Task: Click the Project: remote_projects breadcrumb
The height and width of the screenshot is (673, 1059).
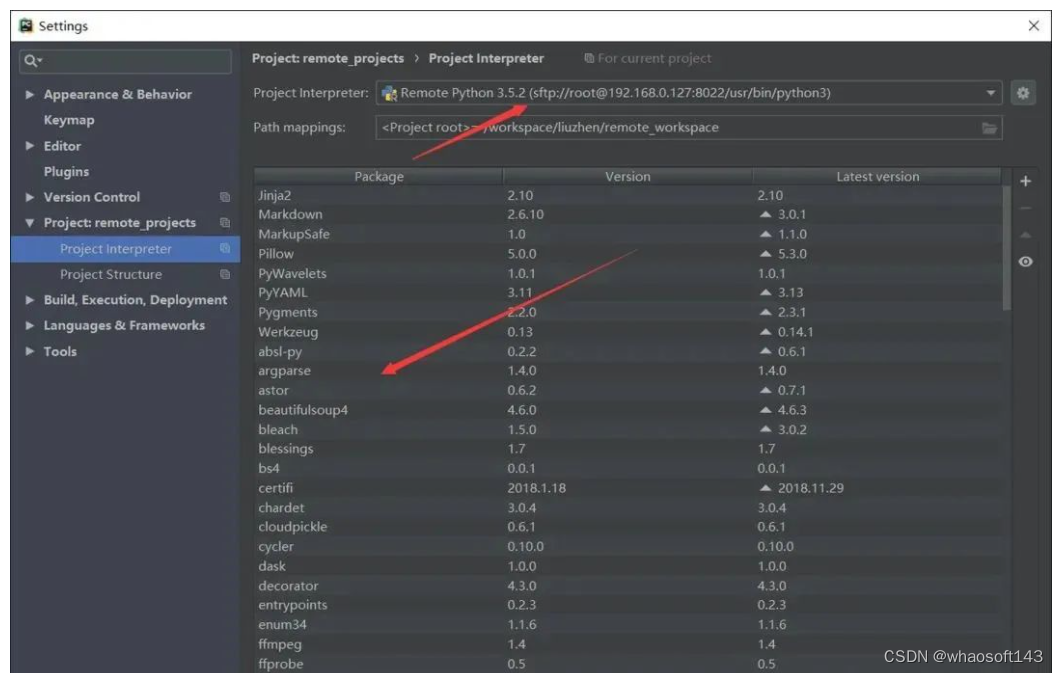Action: point(327,58)
